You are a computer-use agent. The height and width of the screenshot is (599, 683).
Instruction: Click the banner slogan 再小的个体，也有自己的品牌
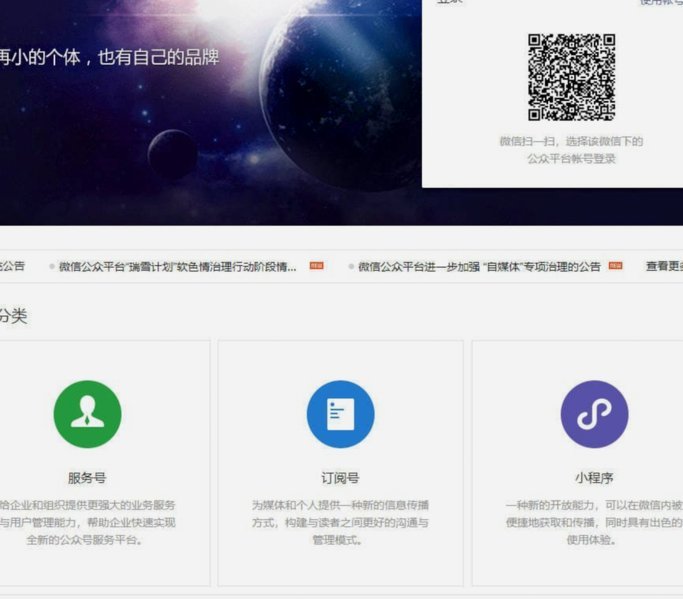109,58
